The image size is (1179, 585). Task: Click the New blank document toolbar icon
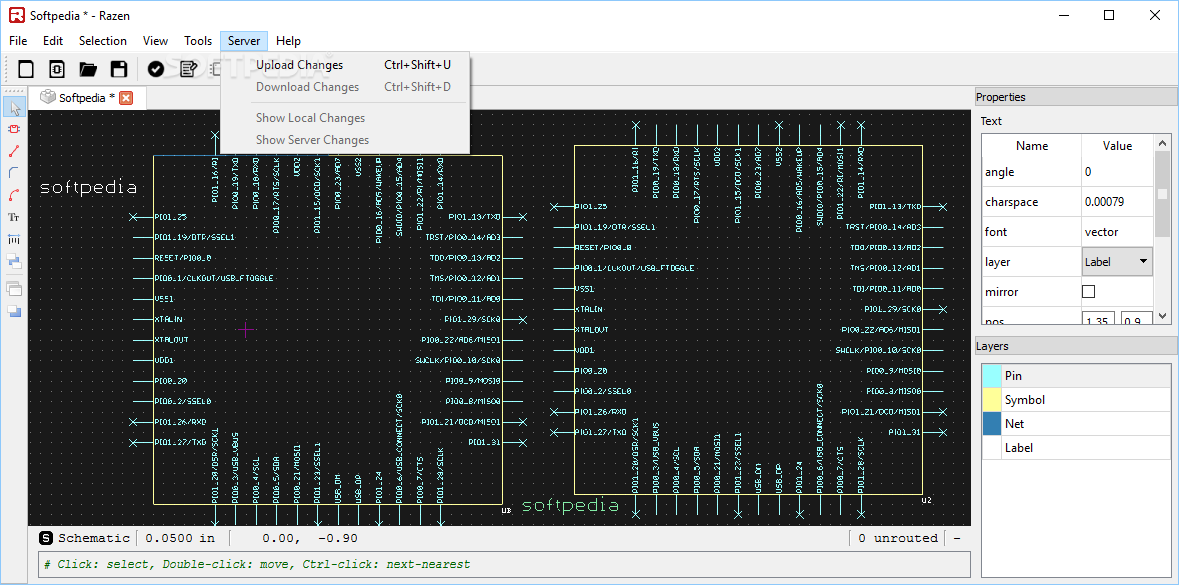(x=26, y=69)
